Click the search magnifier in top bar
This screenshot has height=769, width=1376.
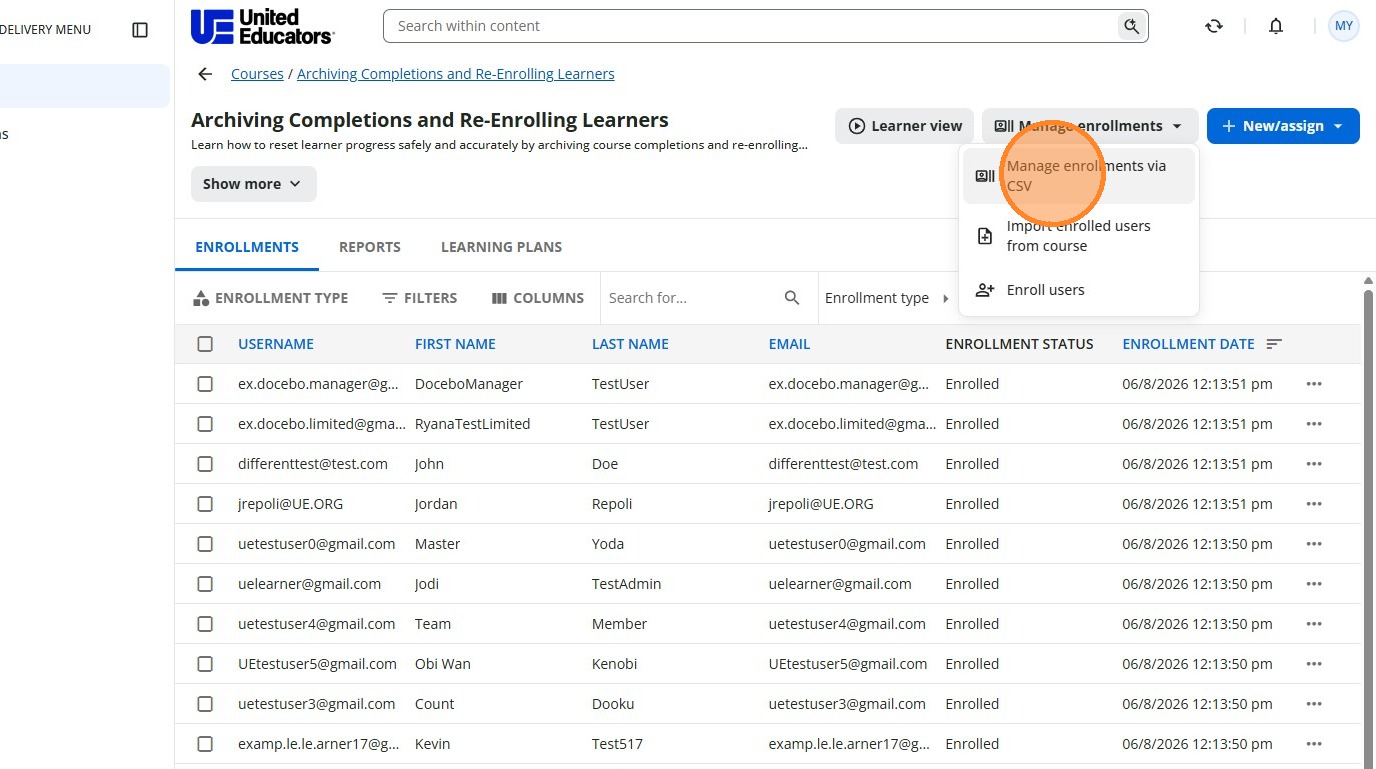1131,26
